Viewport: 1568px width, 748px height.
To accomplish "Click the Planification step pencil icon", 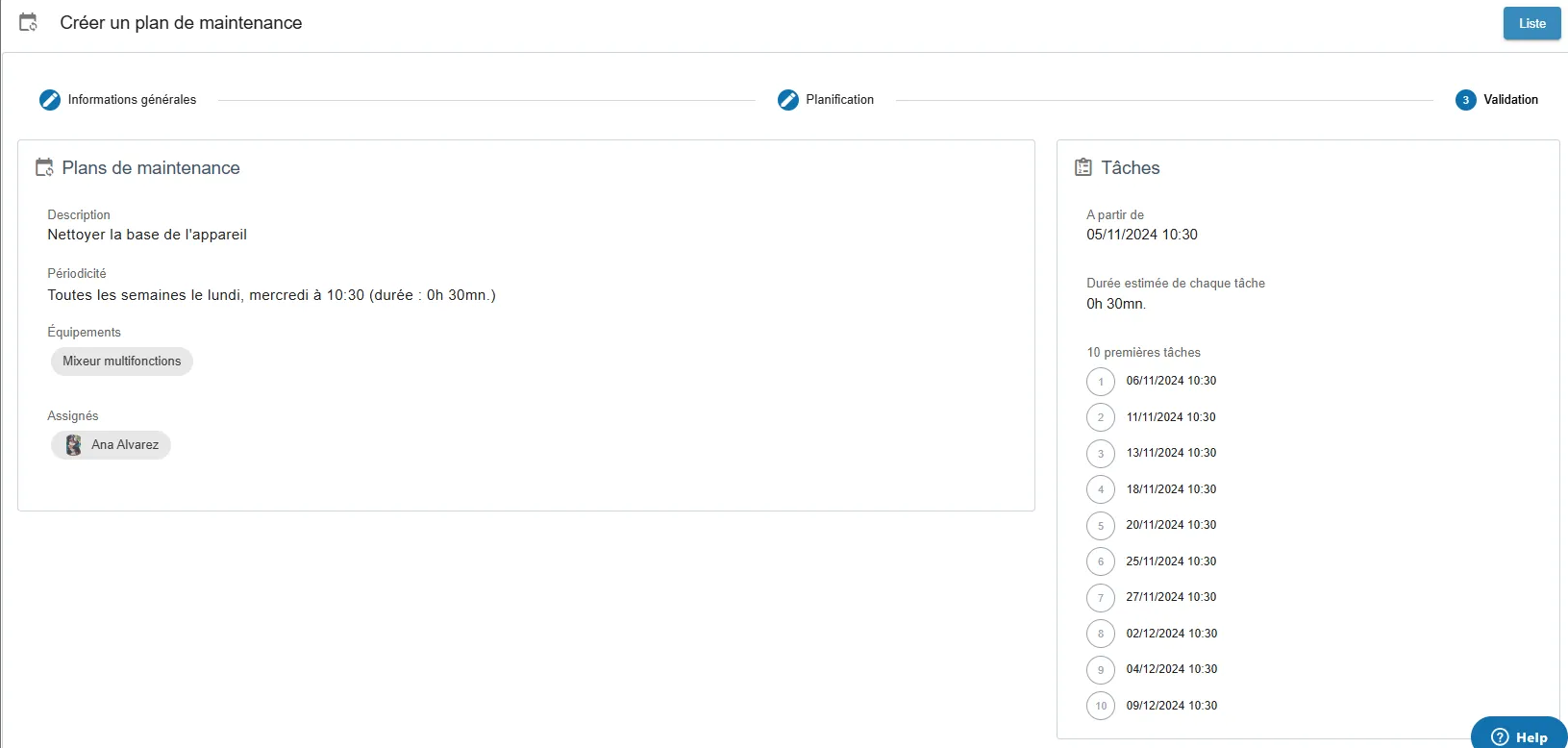I will [788, 100].
